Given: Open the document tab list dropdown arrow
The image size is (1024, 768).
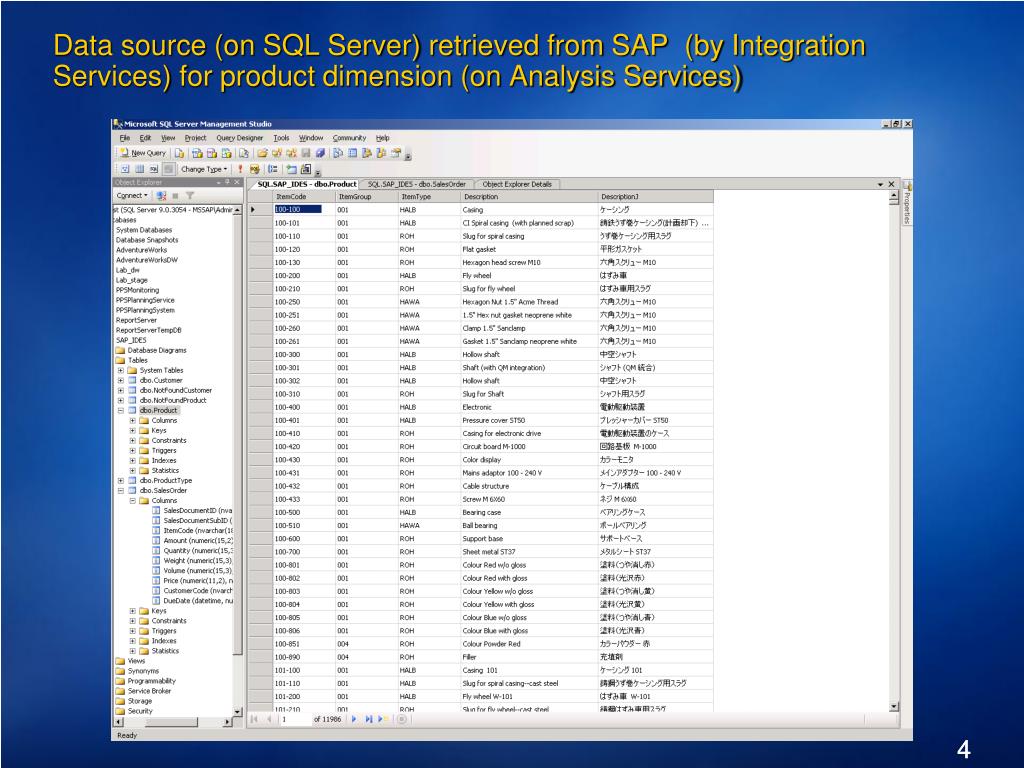Looking at the screenshot, I should pos(880,185).
